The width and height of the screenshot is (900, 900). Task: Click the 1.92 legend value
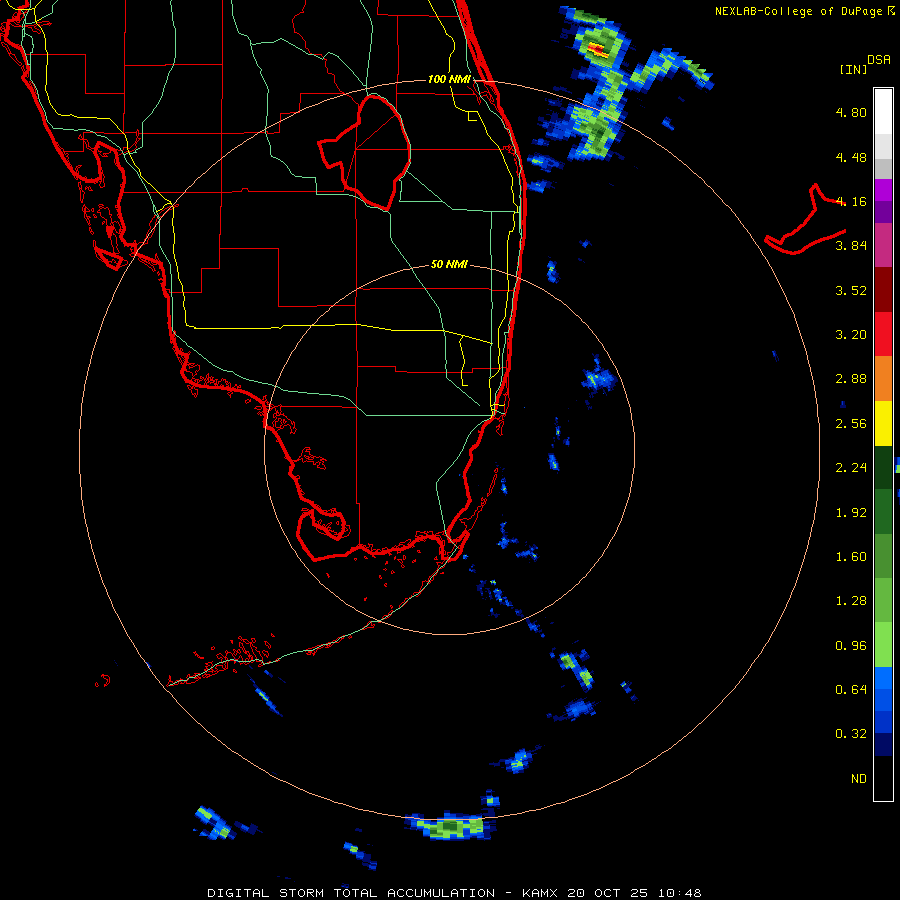pyautogui.click(x=851, y=513)
